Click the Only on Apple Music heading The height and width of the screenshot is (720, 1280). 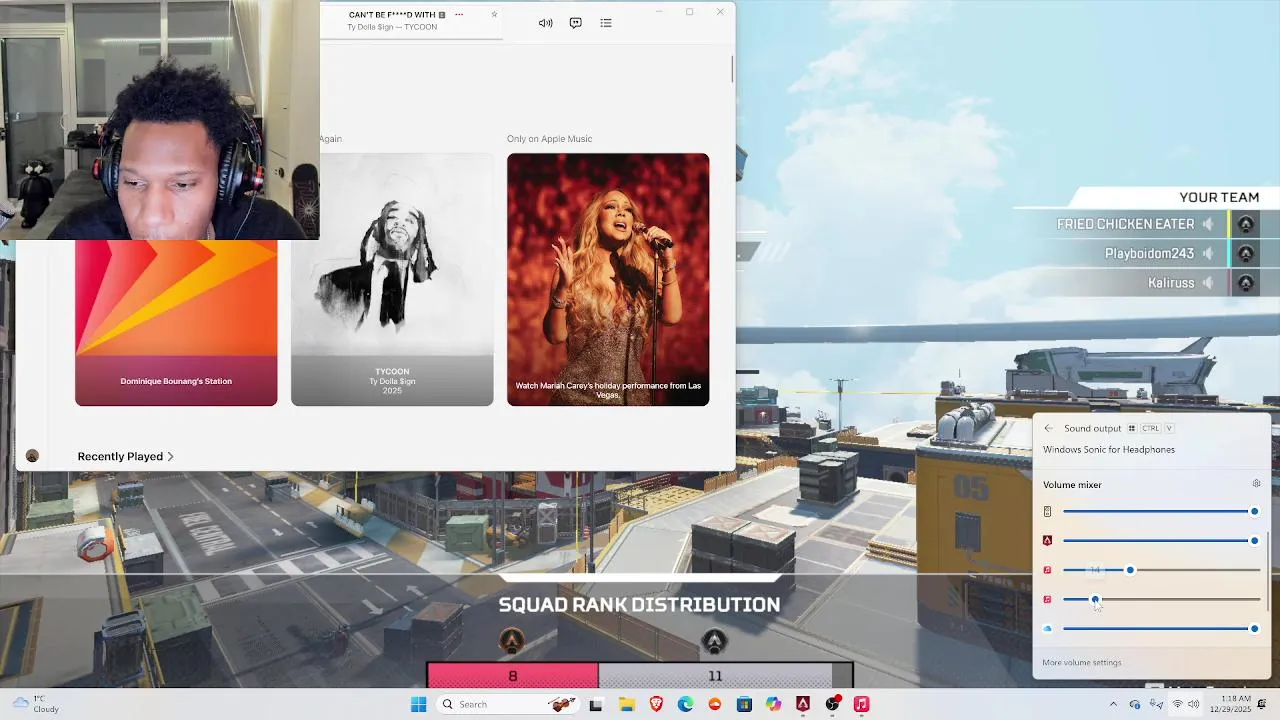click(x=549, y=139)
